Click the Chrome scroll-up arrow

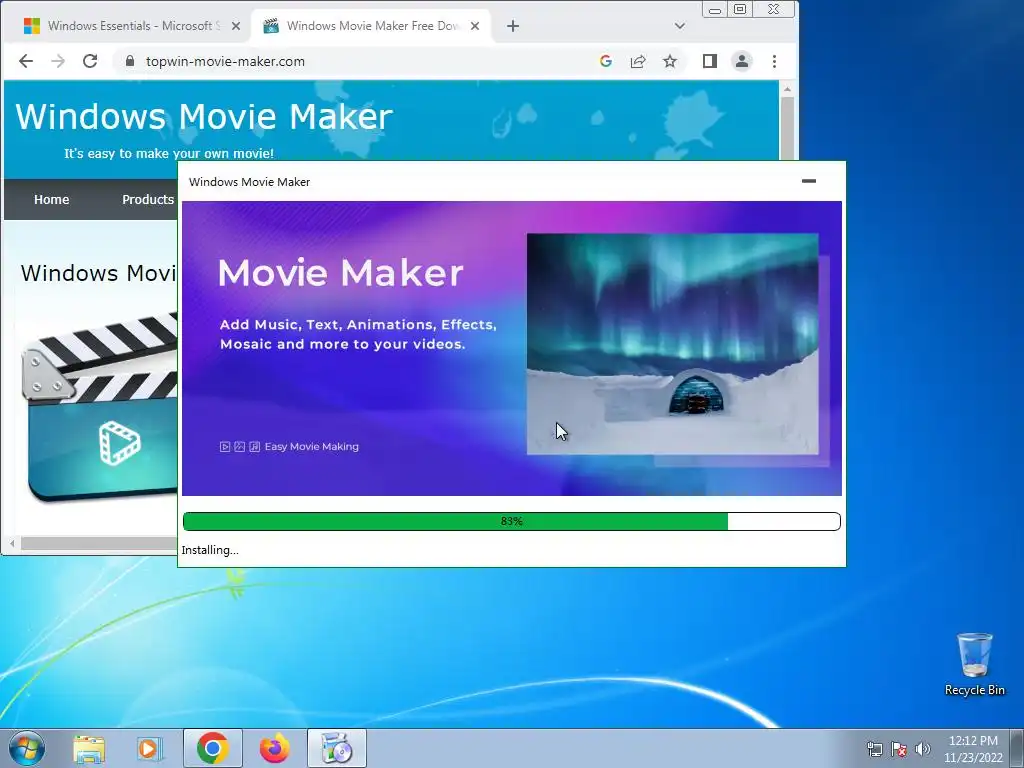[787, 89]
